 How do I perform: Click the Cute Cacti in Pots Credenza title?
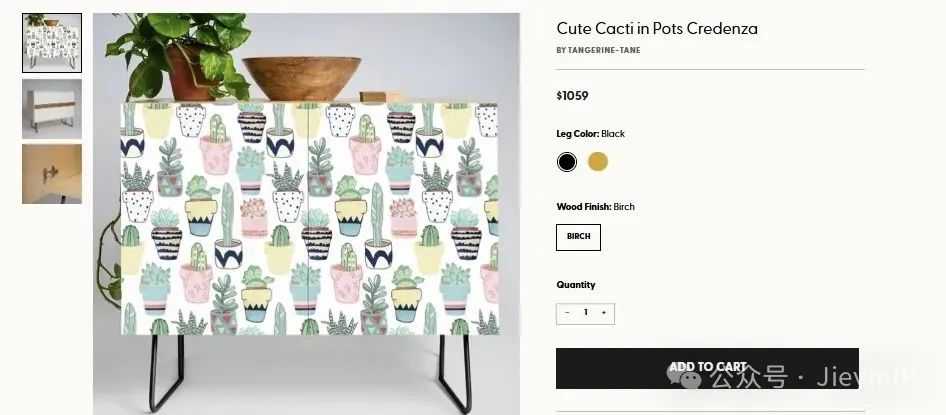tap(657, 28)
